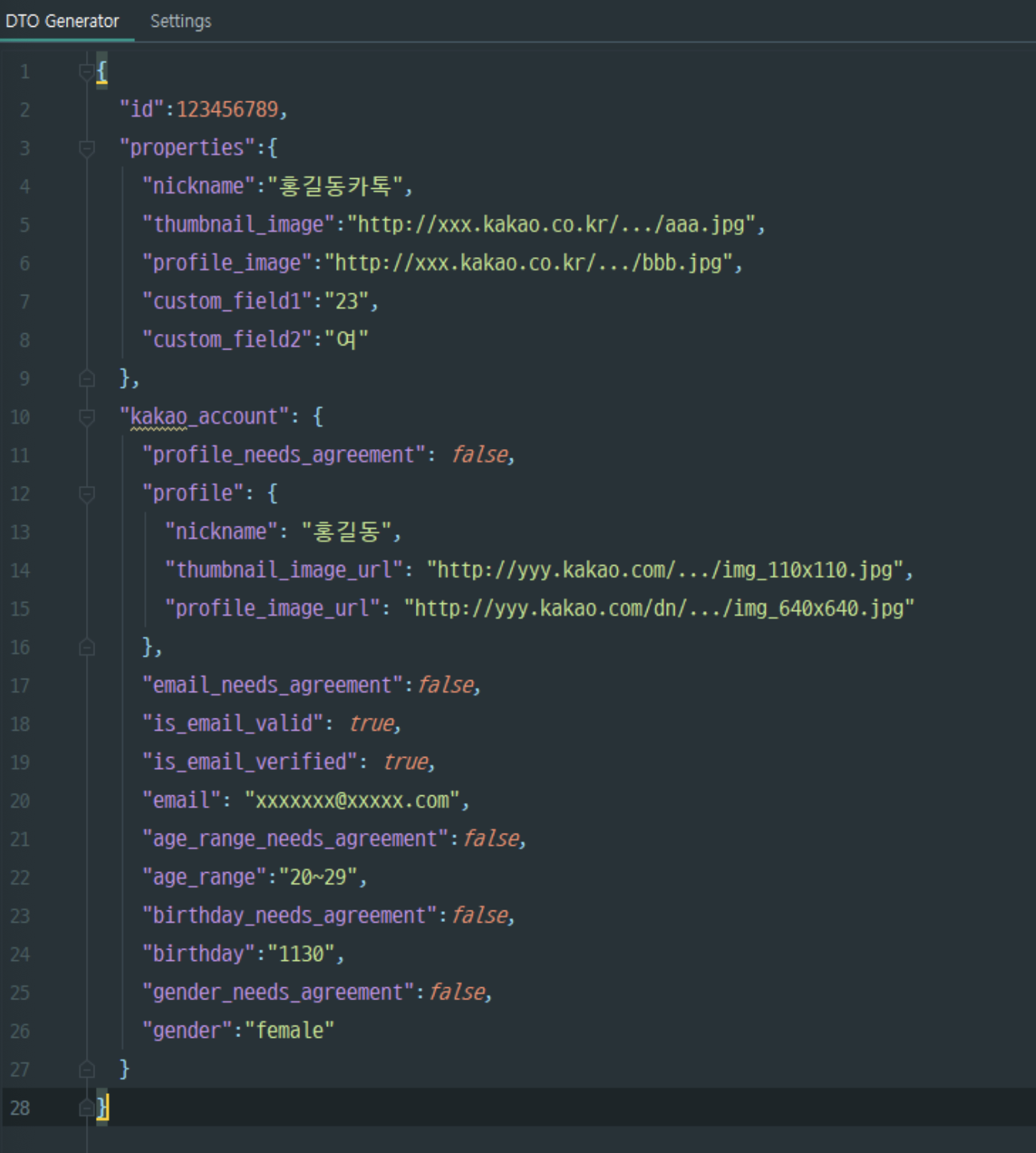
Task: Click the id value 123456789
Action: 227,110
